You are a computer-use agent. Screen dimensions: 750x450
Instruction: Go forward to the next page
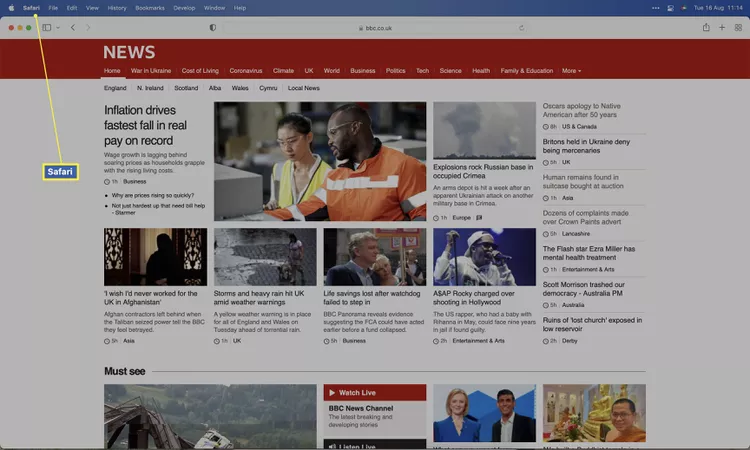[88, 27]
